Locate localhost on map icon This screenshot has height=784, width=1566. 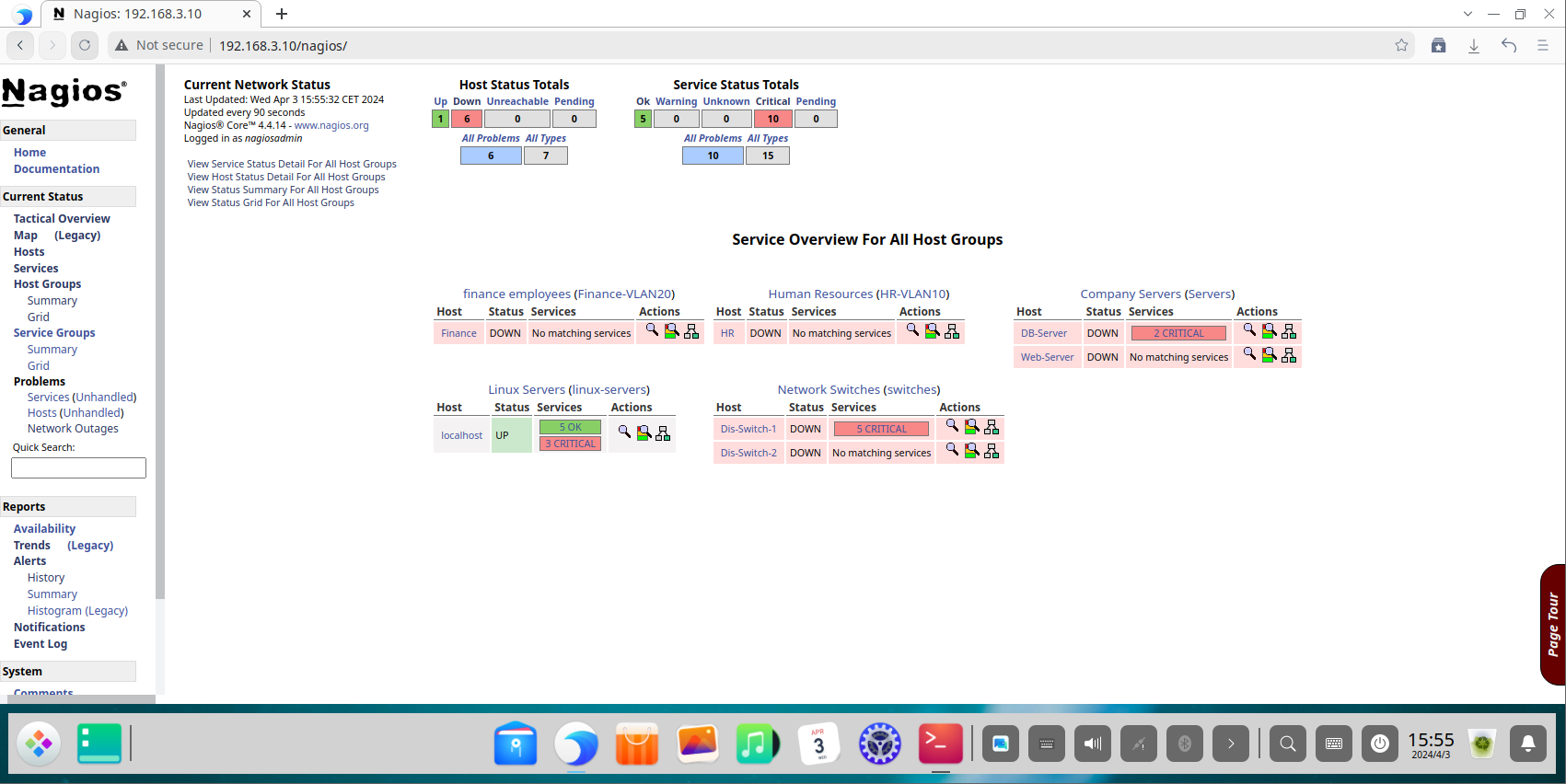(x=663, y=433)
